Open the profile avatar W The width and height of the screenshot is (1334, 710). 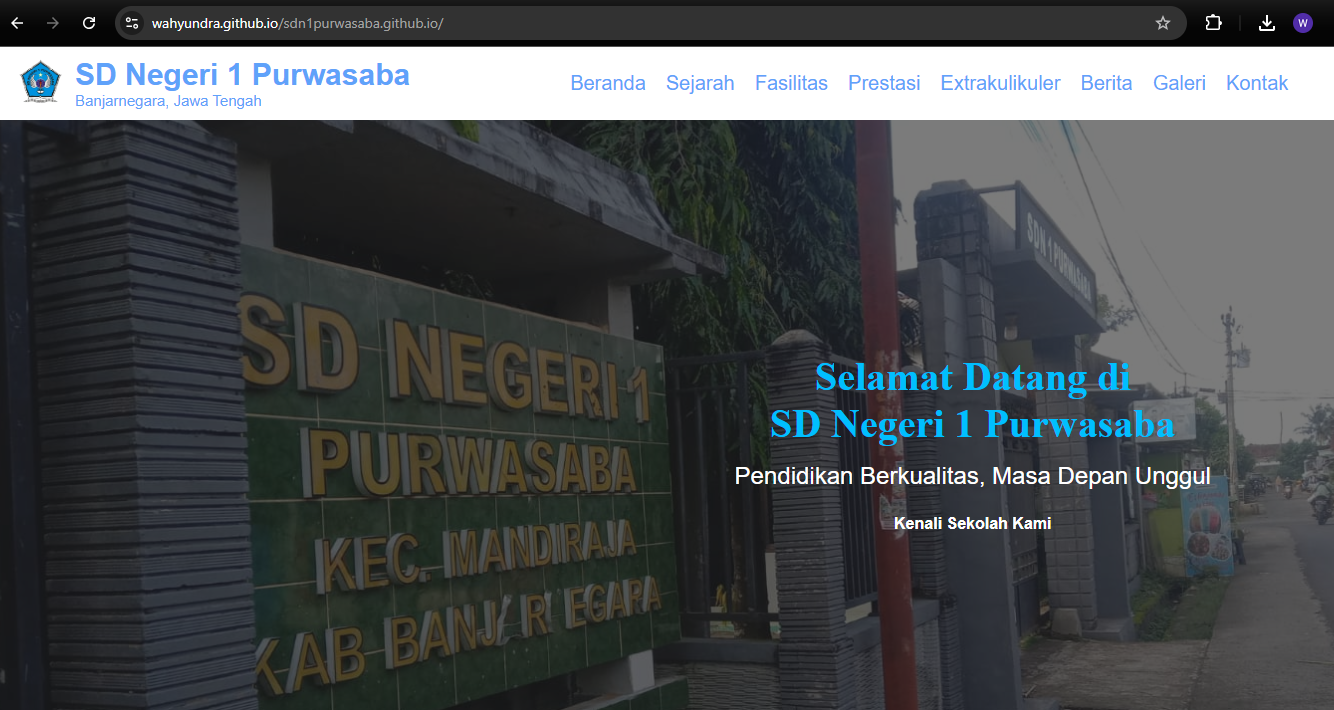1303,23
